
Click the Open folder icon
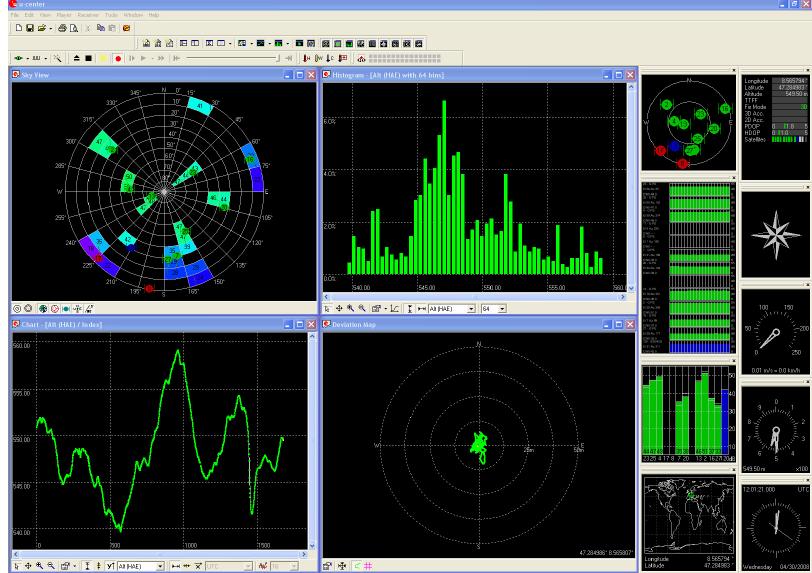(41, 28)
